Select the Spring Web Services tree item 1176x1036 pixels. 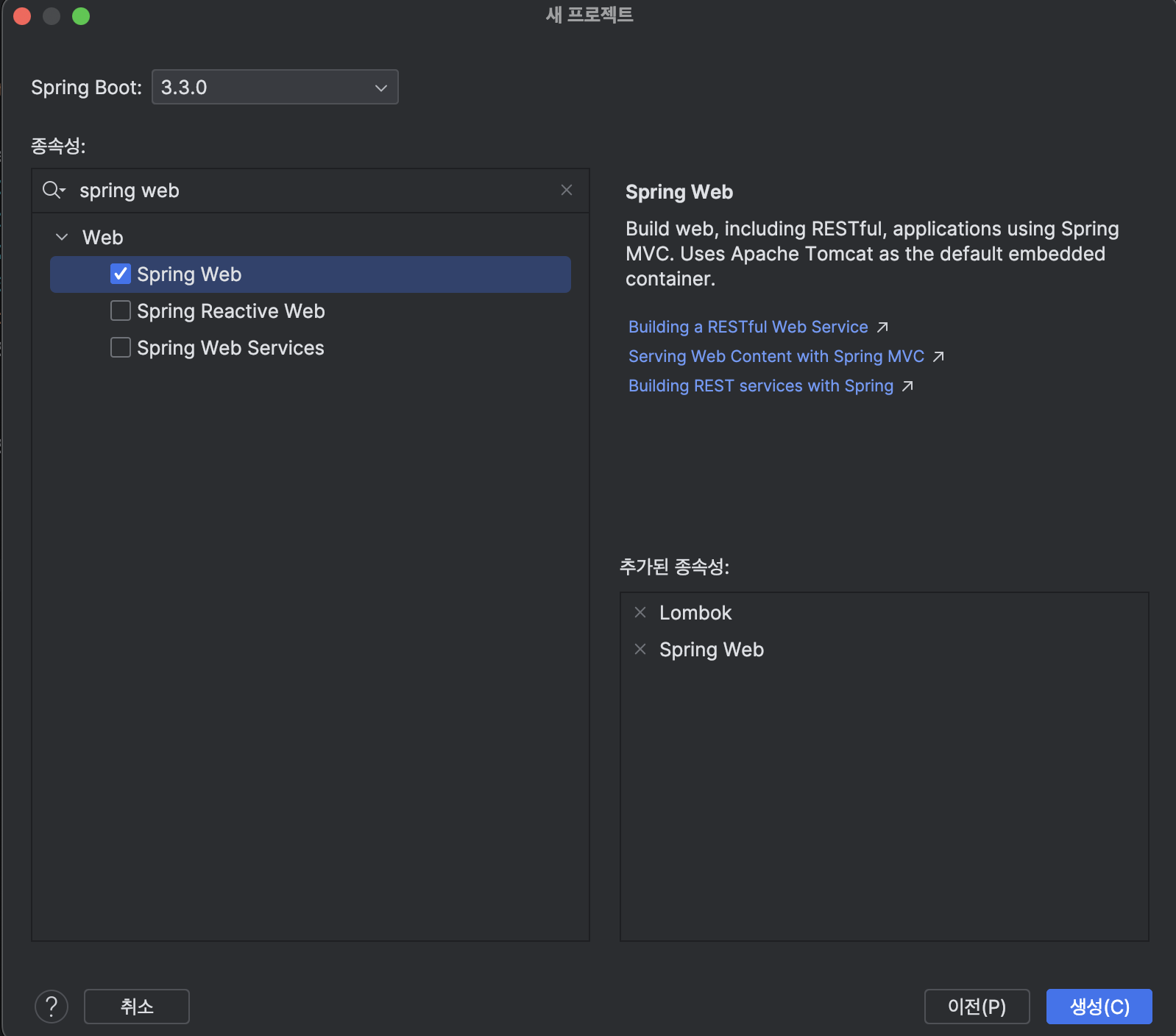point(230,348)
